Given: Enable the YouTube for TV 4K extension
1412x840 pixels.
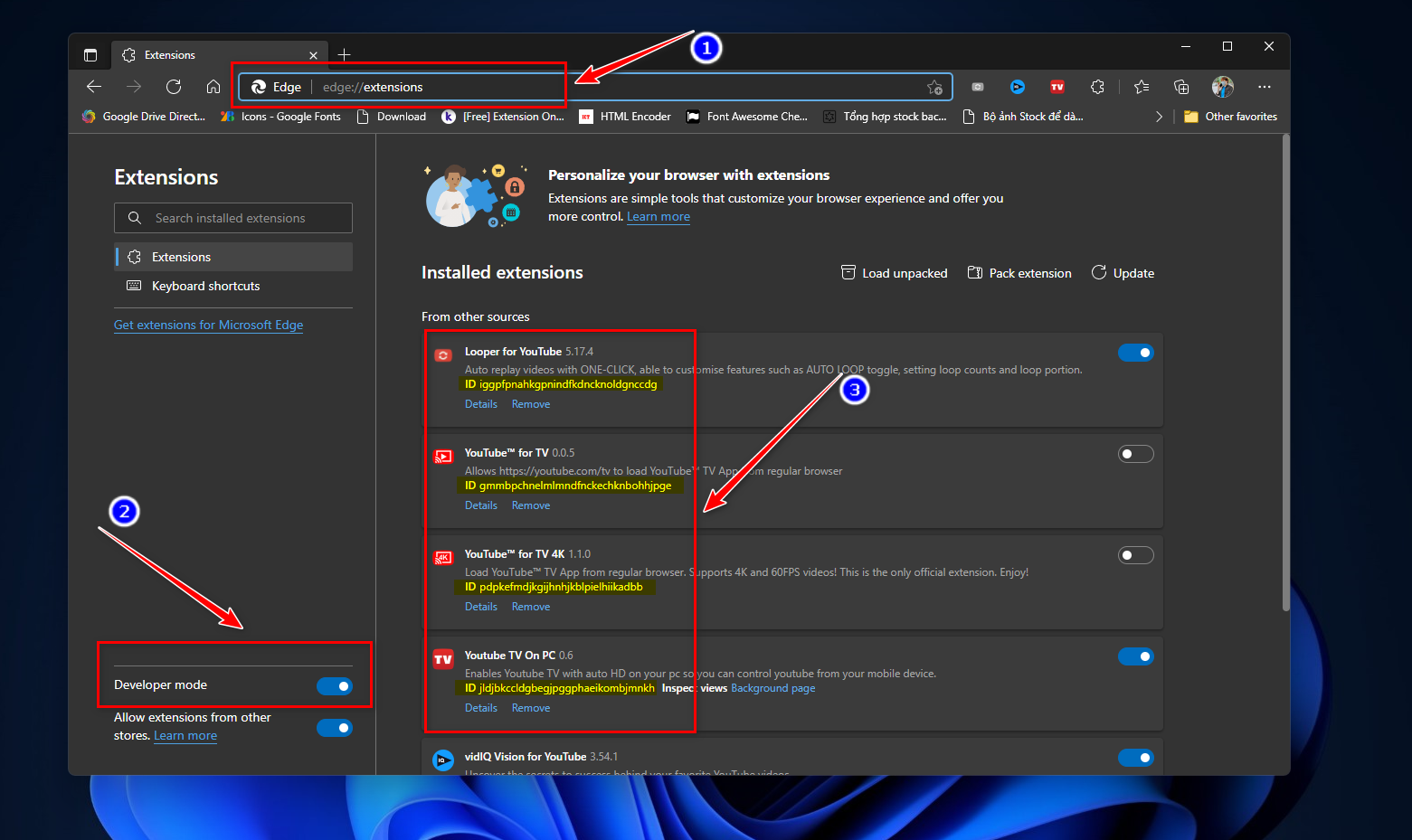Looking at the screenshot, I should coord(1136,555).
